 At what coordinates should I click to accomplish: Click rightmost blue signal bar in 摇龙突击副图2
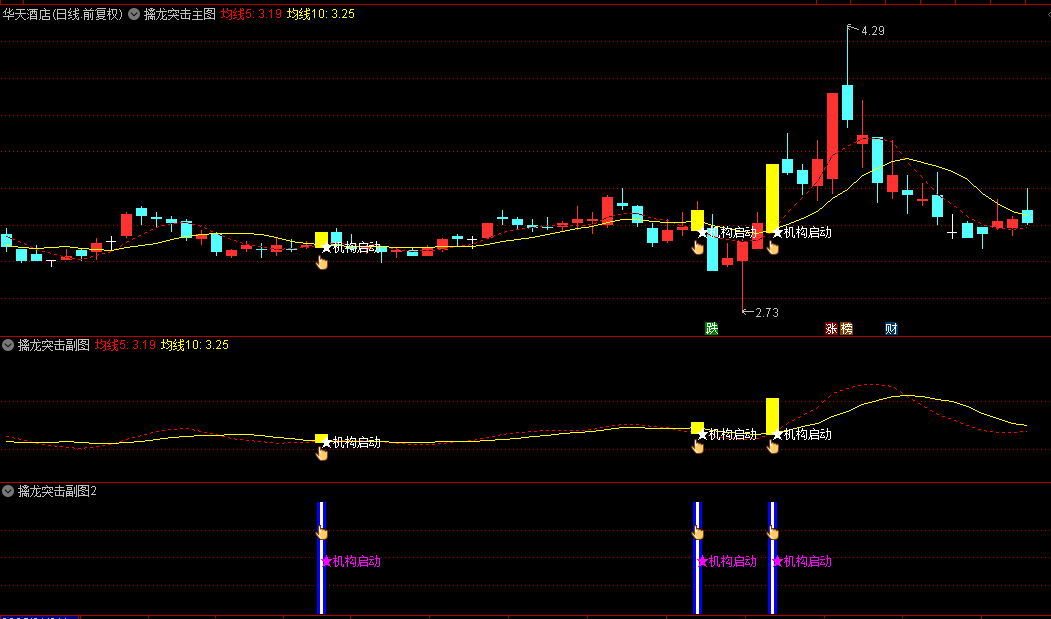tap(772, 558)
